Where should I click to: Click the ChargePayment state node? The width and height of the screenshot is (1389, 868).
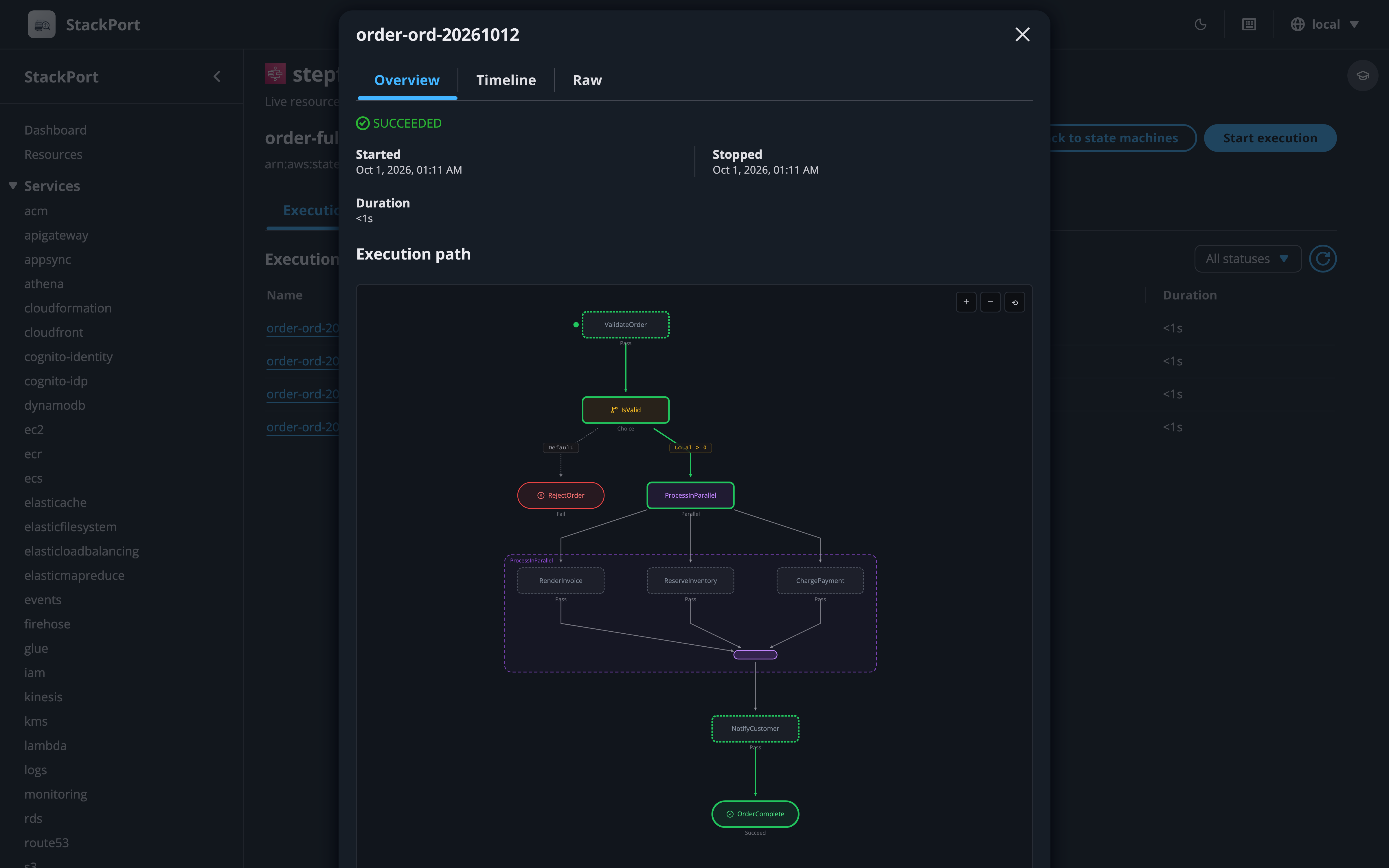tap(820, 581)
